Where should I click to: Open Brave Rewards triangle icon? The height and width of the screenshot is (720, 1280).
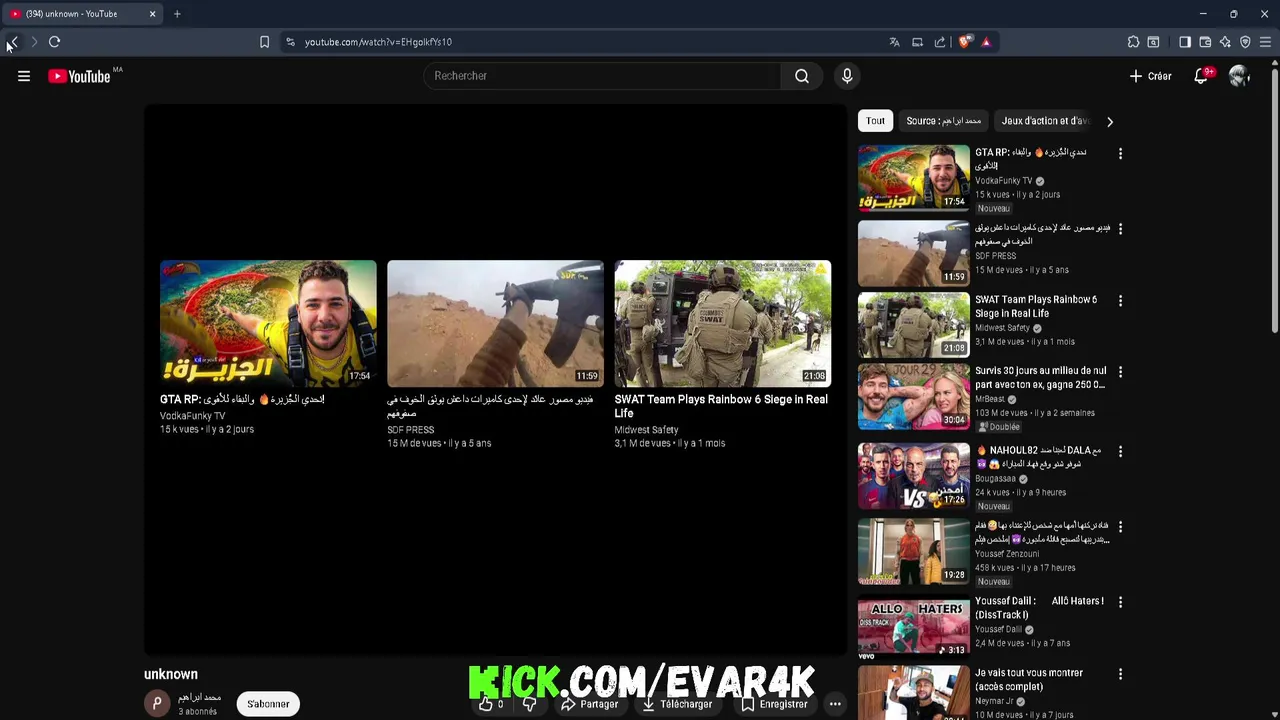coord(986,42)
